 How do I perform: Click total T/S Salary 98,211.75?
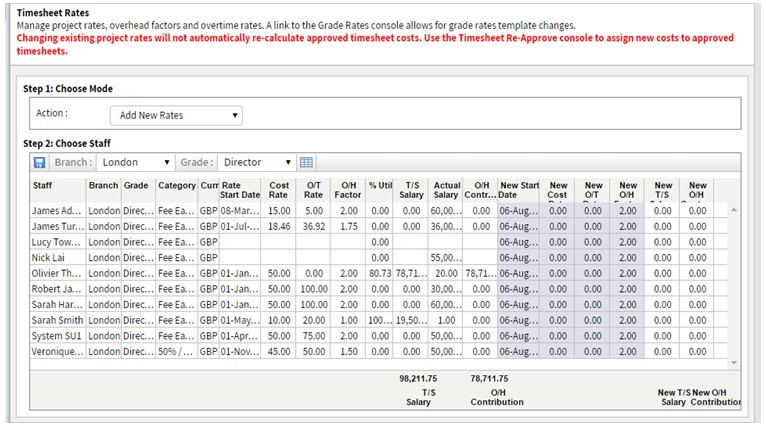point(418,378)
